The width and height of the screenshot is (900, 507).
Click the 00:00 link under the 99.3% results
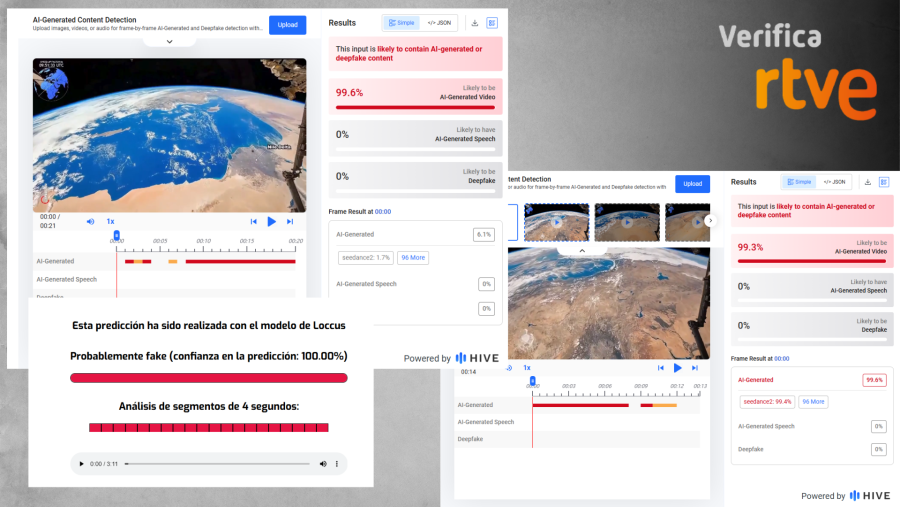(x=782, y=359)
